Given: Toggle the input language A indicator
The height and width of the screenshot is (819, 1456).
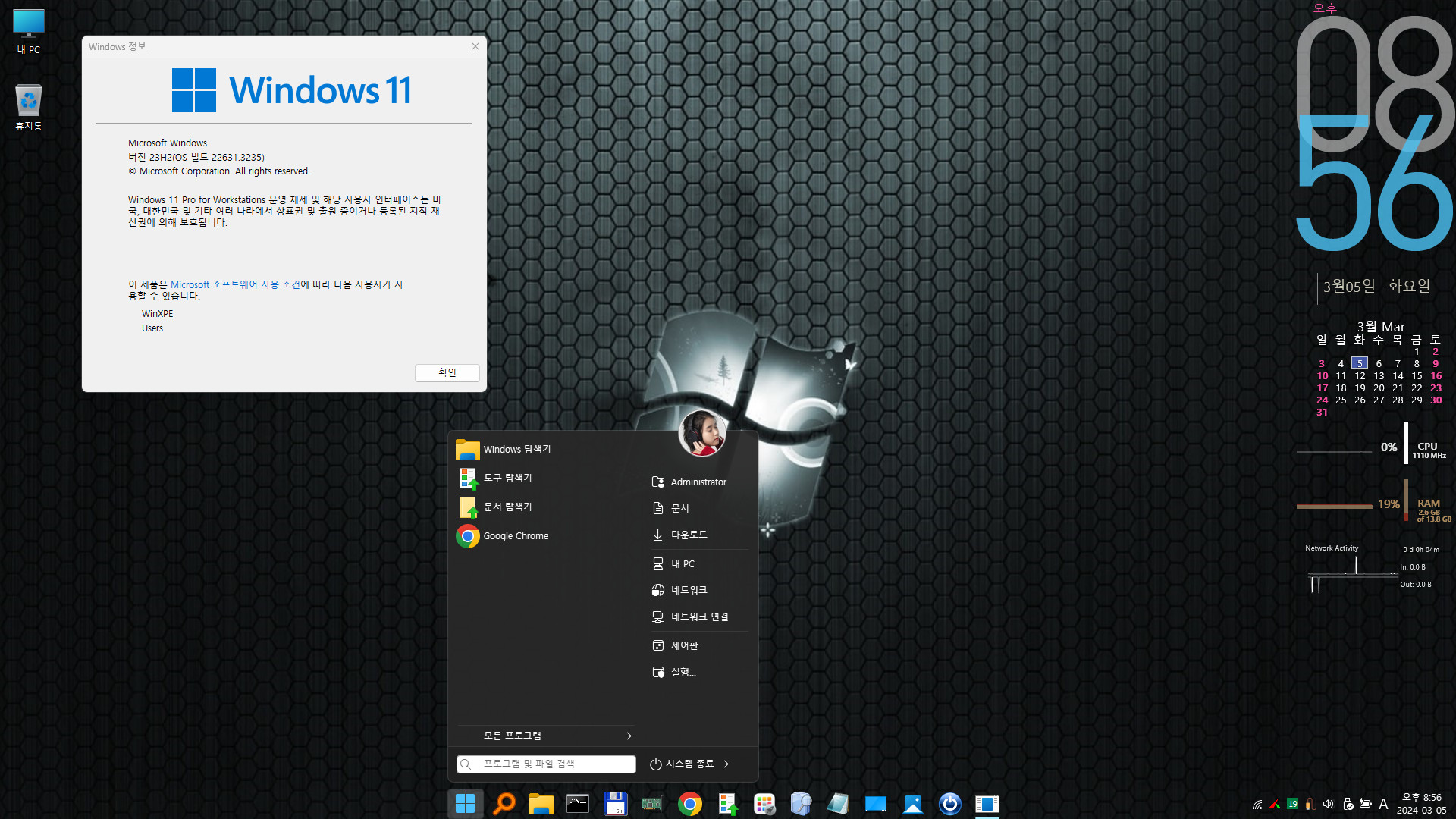Looking at the screenshot, I should click(1383, 804).
